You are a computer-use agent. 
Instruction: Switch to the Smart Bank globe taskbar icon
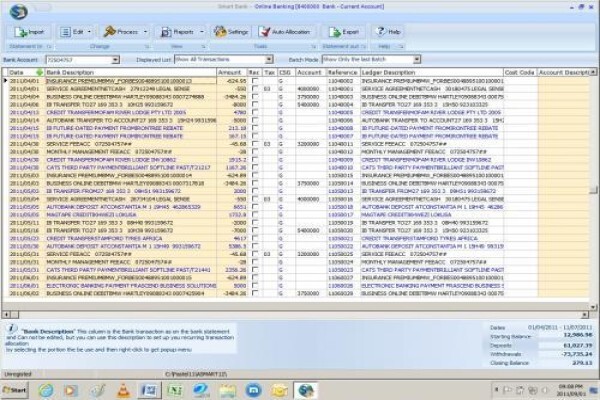click(x=306, y=390)
